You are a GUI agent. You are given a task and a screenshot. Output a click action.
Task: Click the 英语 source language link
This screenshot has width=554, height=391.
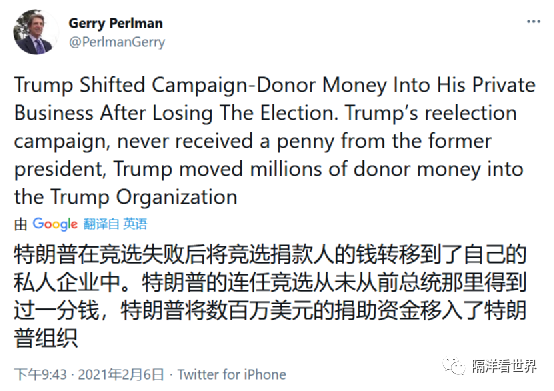(135, 224)
